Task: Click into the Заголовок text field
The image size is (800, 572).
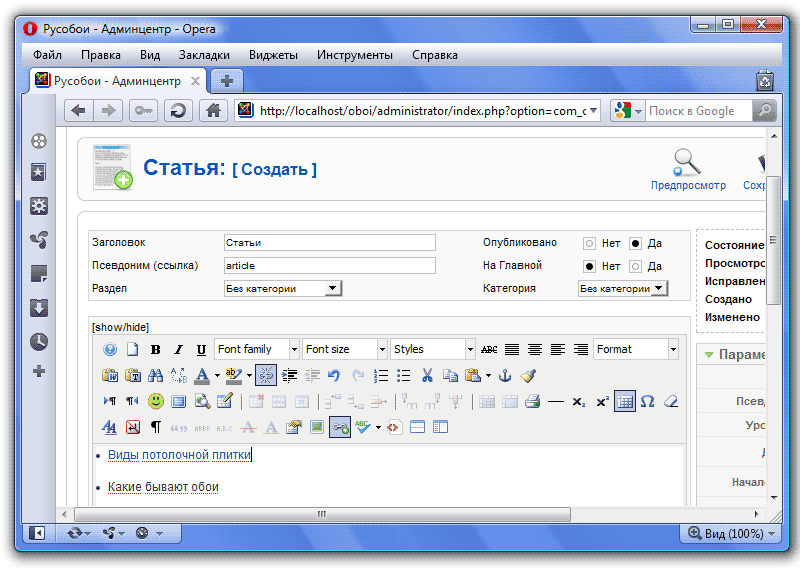Action: (329, 243)
